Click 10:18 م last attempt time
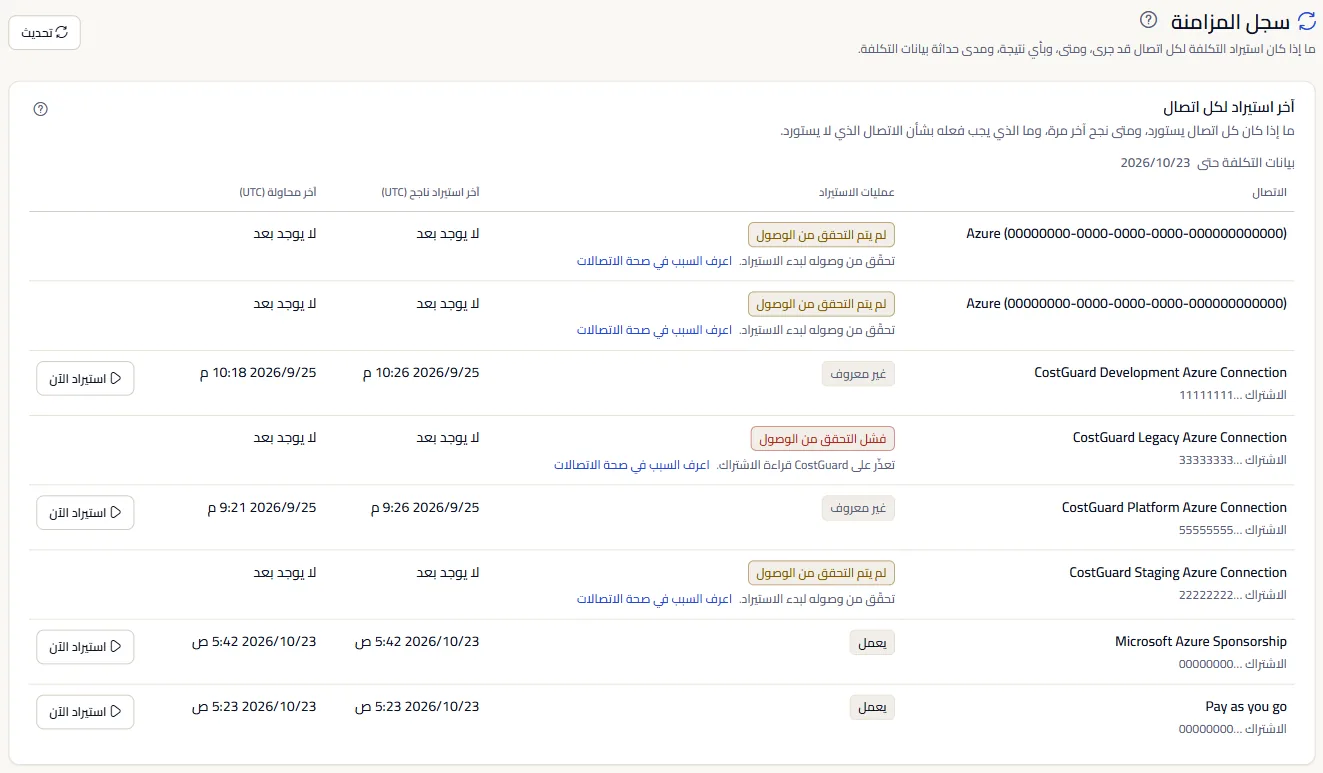Screen dimensions: 1323x773 pos(258,372)
